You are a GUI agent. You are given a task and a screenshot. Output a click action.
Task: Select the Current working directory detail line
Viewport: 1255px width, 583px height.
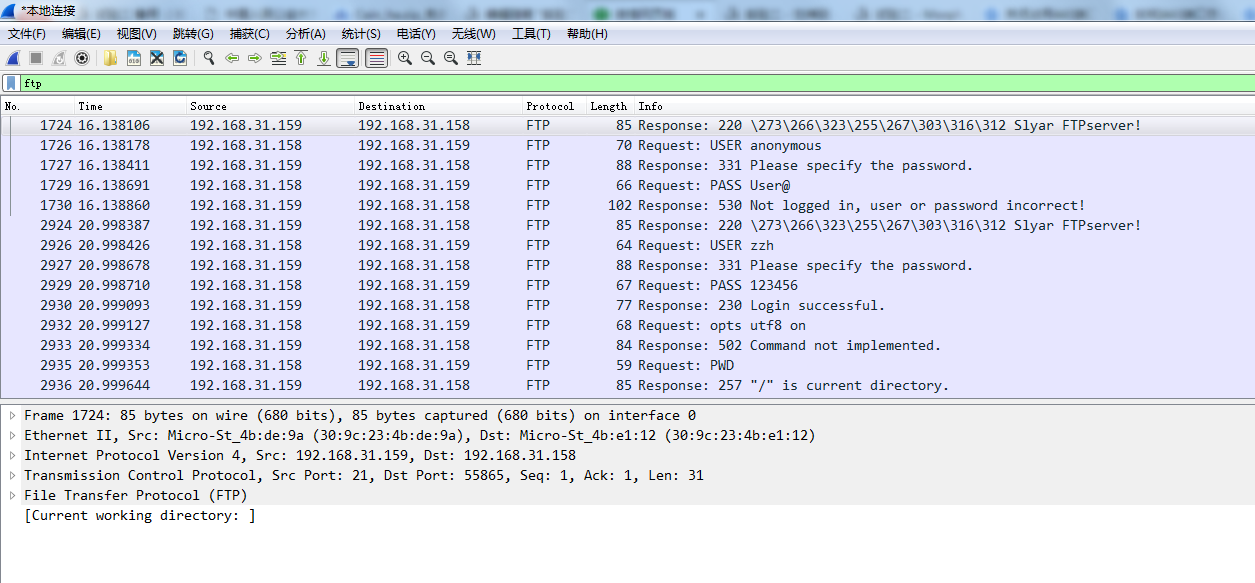140,515
